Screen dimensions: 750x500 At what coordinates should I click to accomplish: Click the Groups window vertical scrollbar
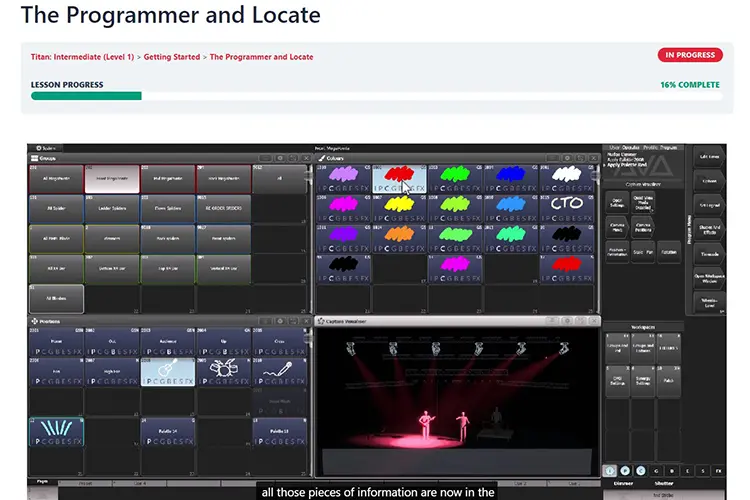tap(309, 239)
